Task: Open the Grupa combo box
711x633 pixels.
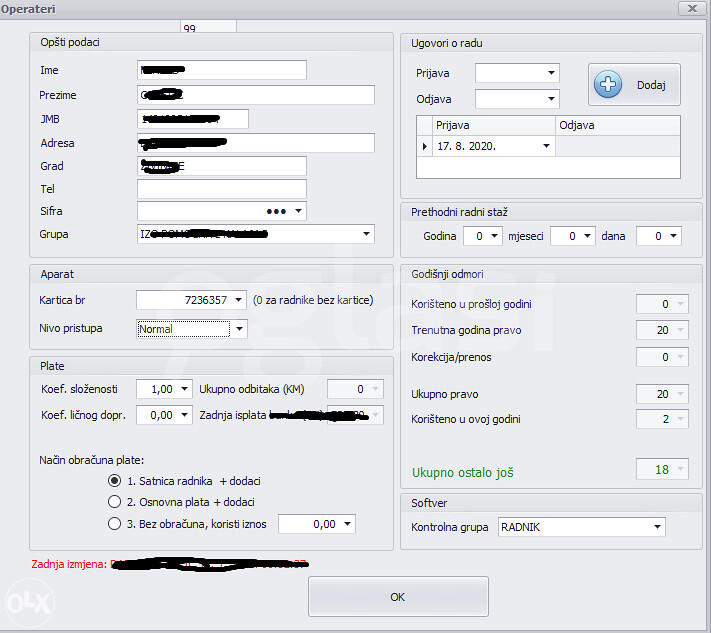Action: [x=365, y=234]
